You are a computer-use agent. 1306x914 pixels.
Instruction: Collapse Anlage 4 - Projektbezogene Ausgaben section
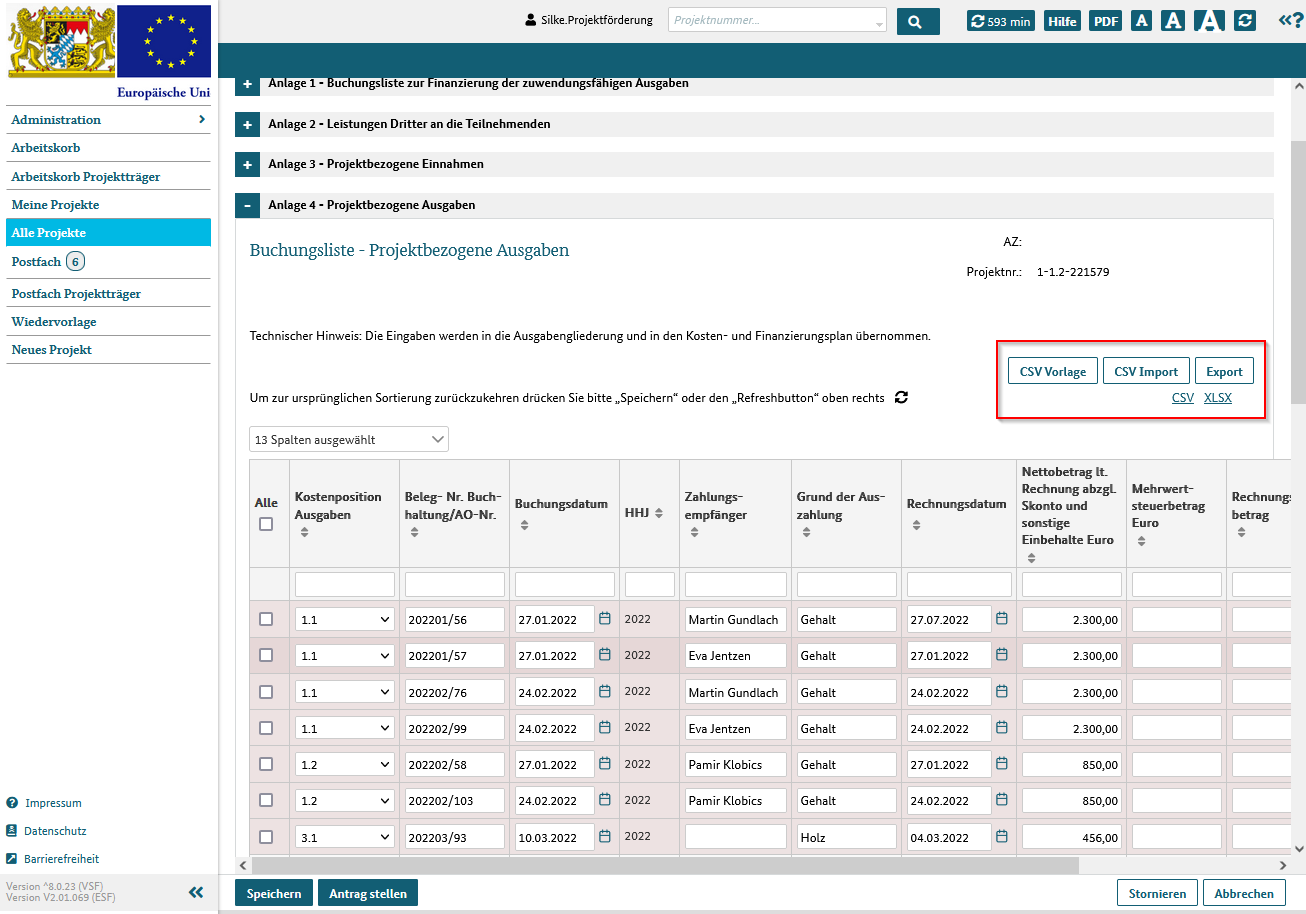click(247, 205)
